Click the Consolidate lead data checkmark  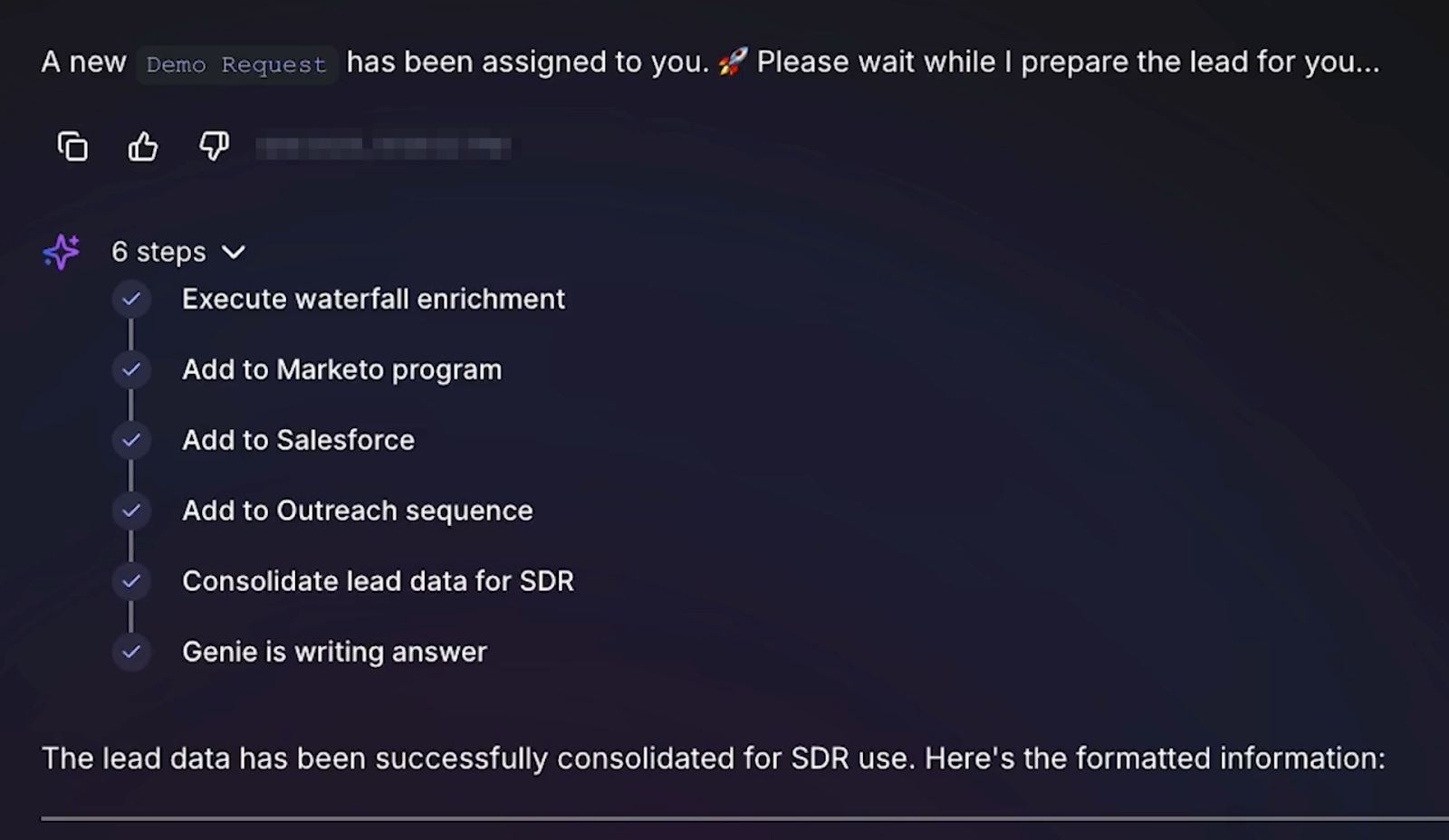click(131, 581)
